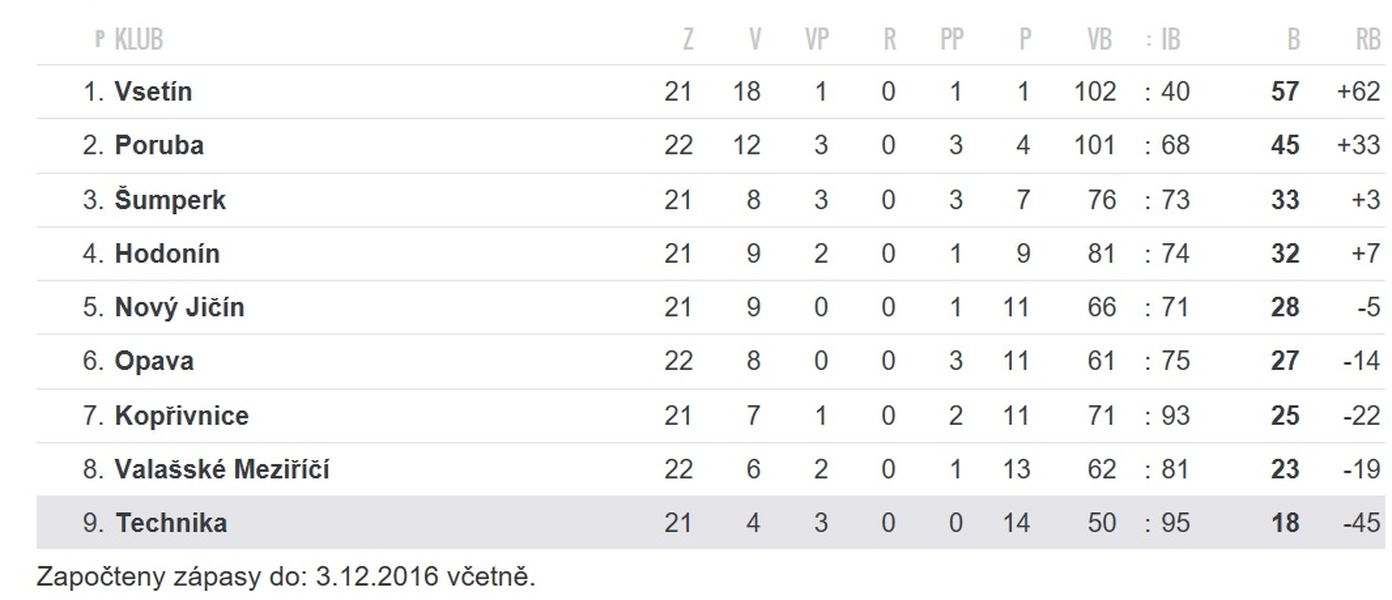The width and height of the screenshot is (1392, 600).
Task: Click the VB goals column header
Action: (x=1099, y=39)
